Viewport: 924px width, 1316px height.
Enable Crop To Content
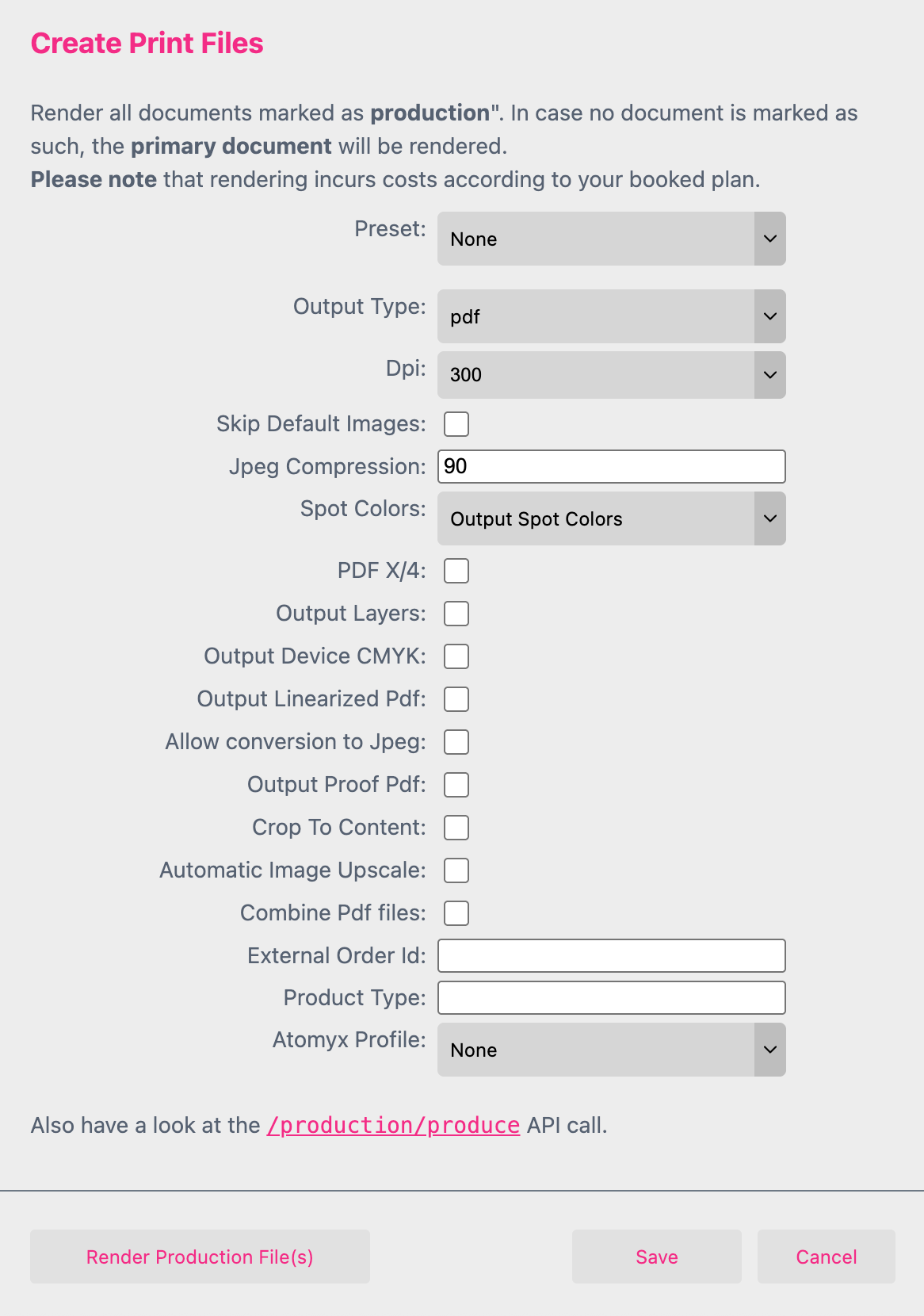pyautogui.click(x=456, y=827)
